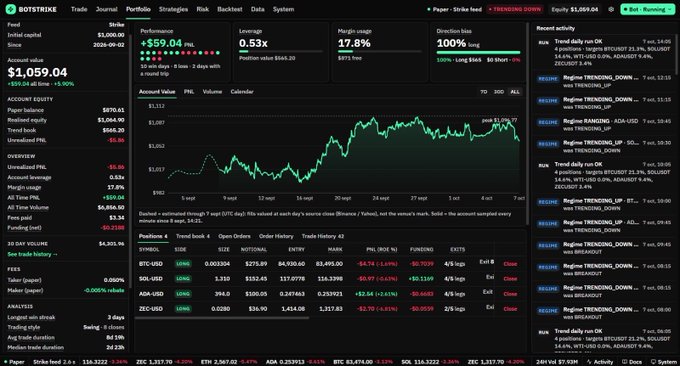Open the Trend daily run OK 10:05 entry

click(x=604, y=176)
